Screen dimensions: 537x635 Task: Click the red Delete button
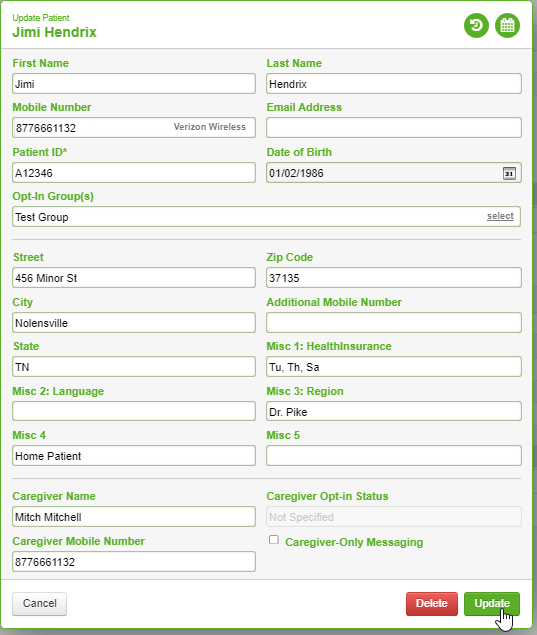[432, 603]
